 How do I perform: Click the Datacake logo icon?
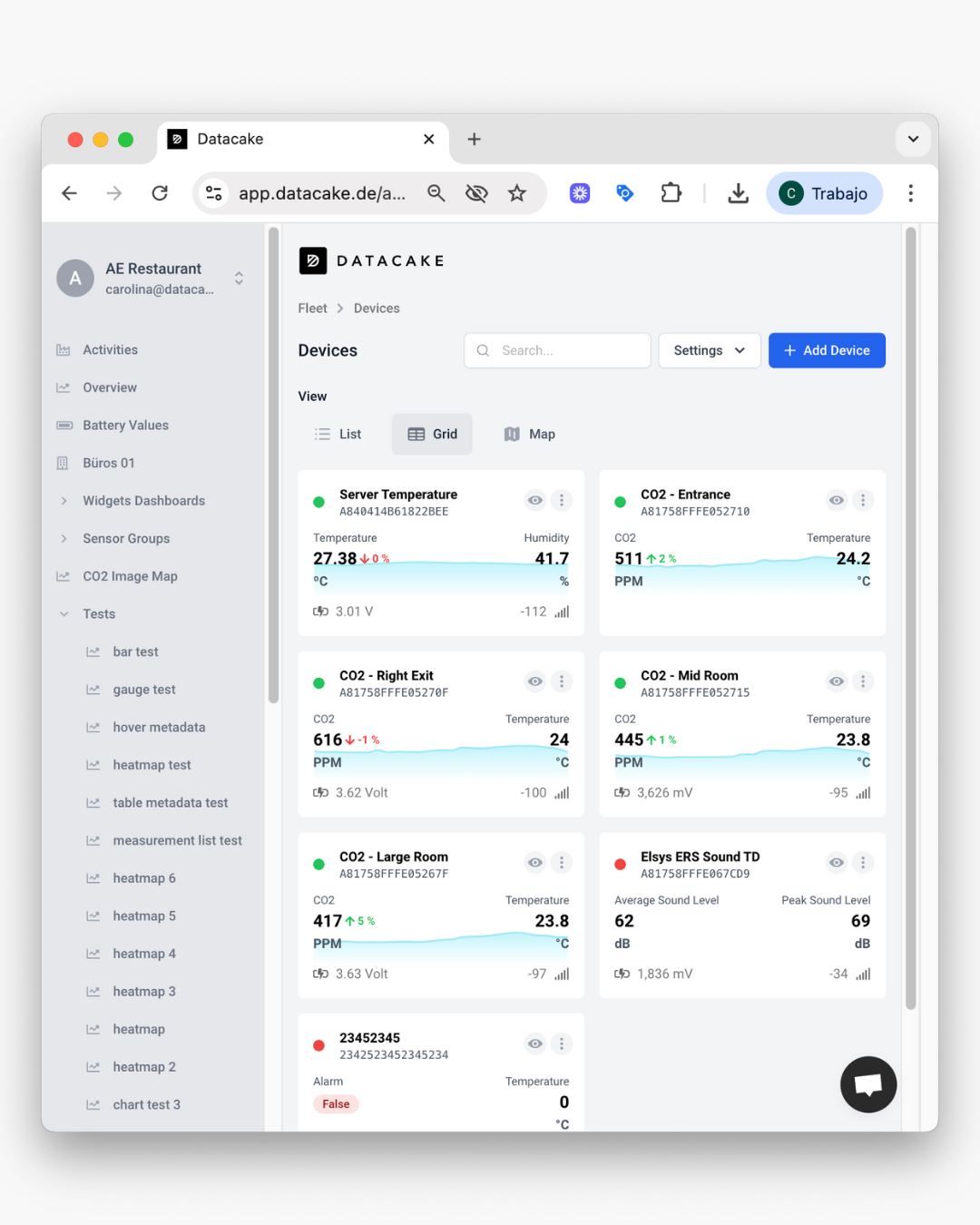click(313, 260)
